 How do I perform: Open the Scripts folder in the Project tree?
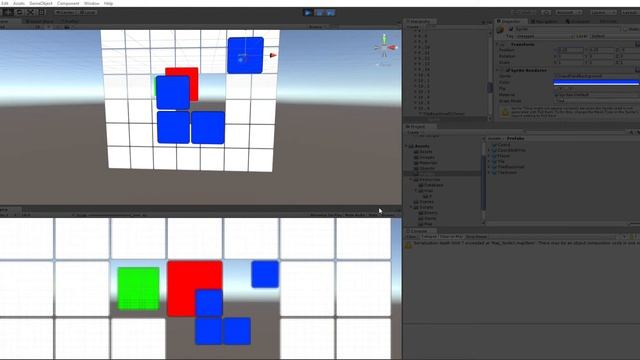point(424,207)
